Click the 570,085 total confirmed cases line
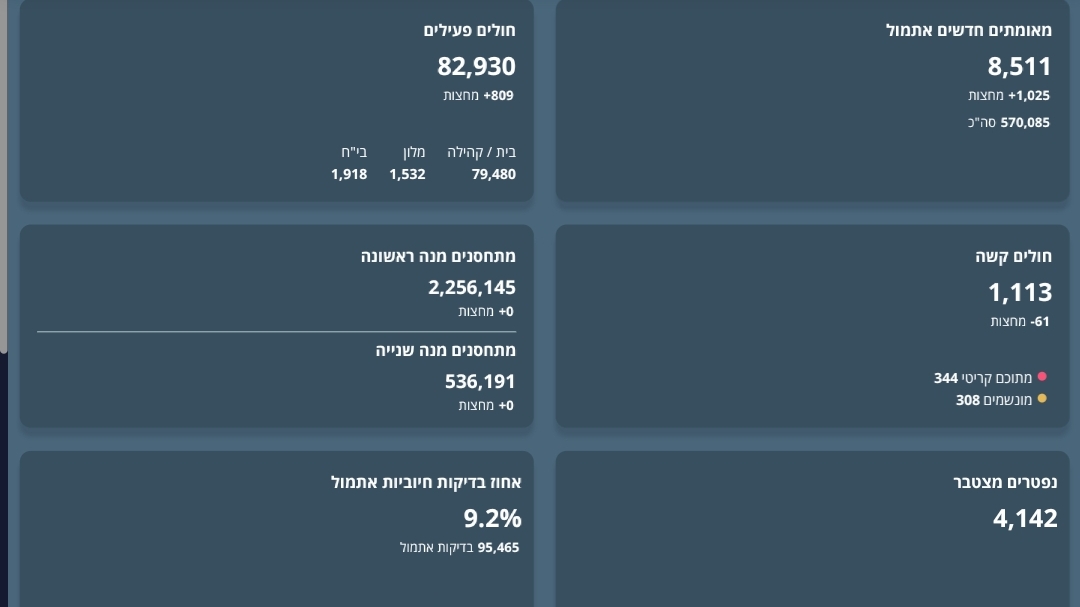The height and width of the screenshot is (607, 1080). tap(1009, 123)
